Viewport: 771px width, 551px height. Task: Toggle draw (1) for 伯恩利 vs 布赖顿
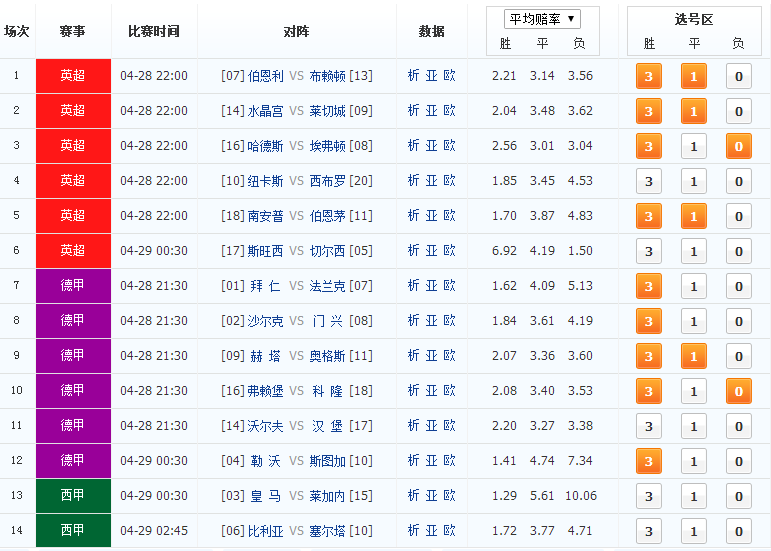pos(694,76)
